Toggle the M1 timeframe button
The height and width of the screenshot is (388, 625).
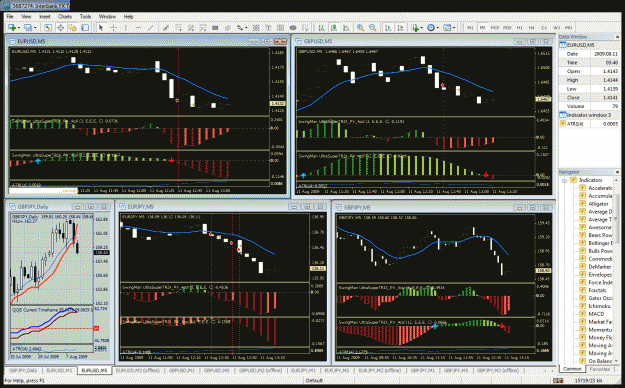[x=470, y=28]
